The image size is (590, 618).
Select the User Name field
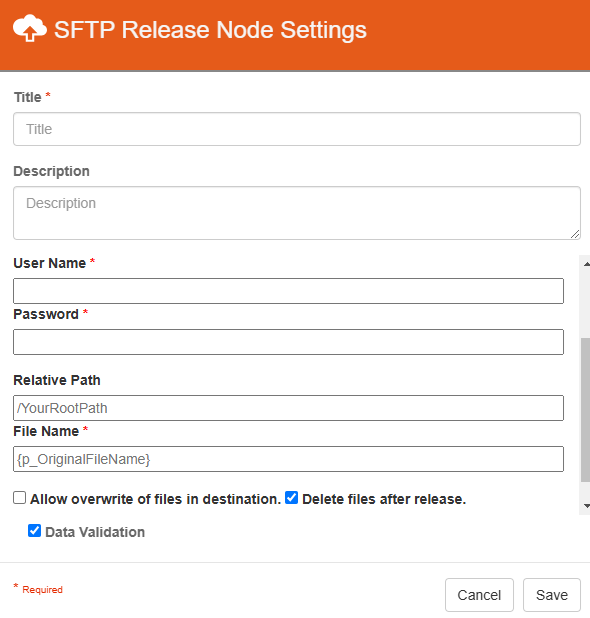[288, 291]
